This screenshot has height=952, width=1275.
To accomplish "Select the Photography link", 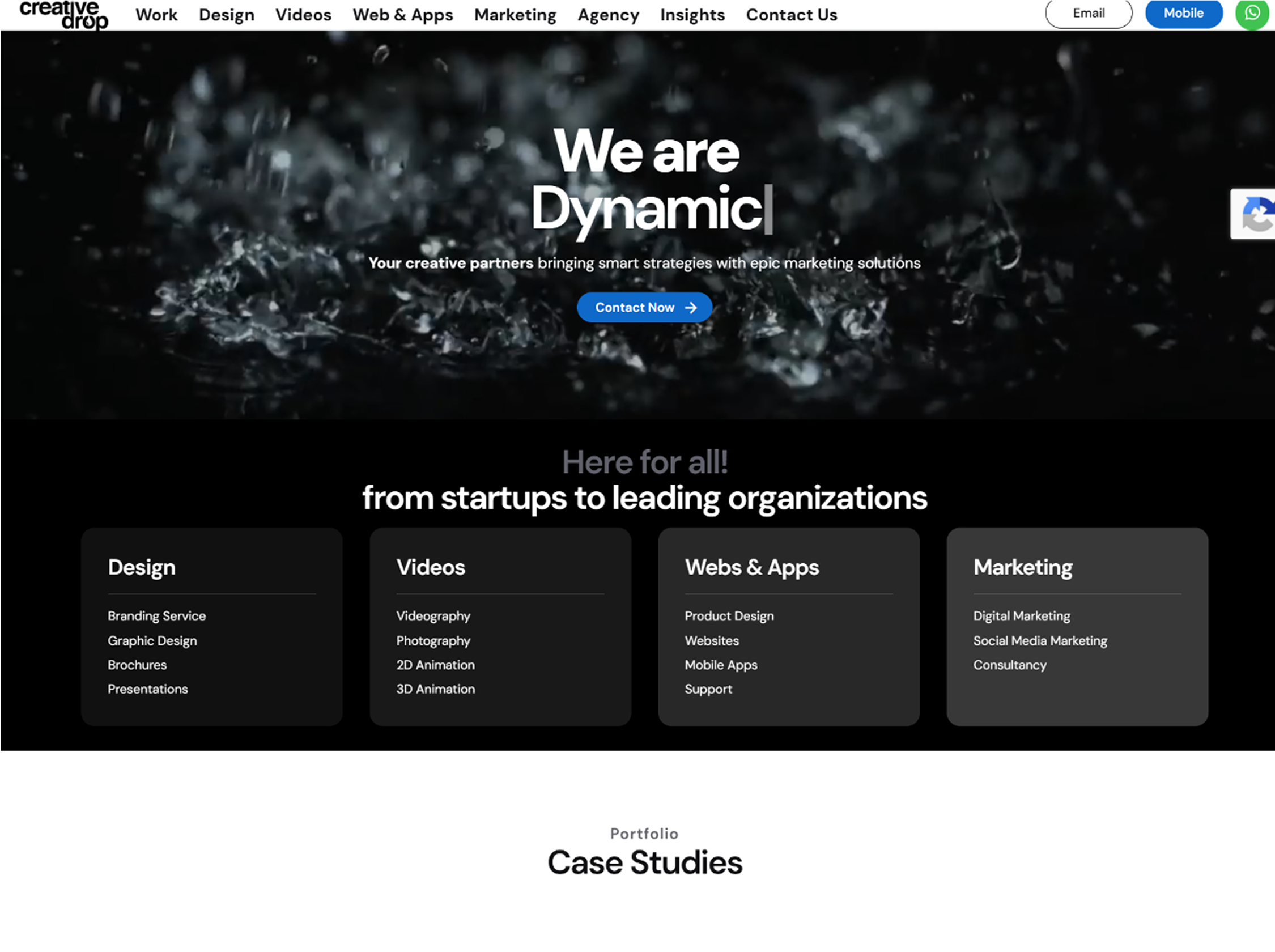I will (x=433, y=640).
